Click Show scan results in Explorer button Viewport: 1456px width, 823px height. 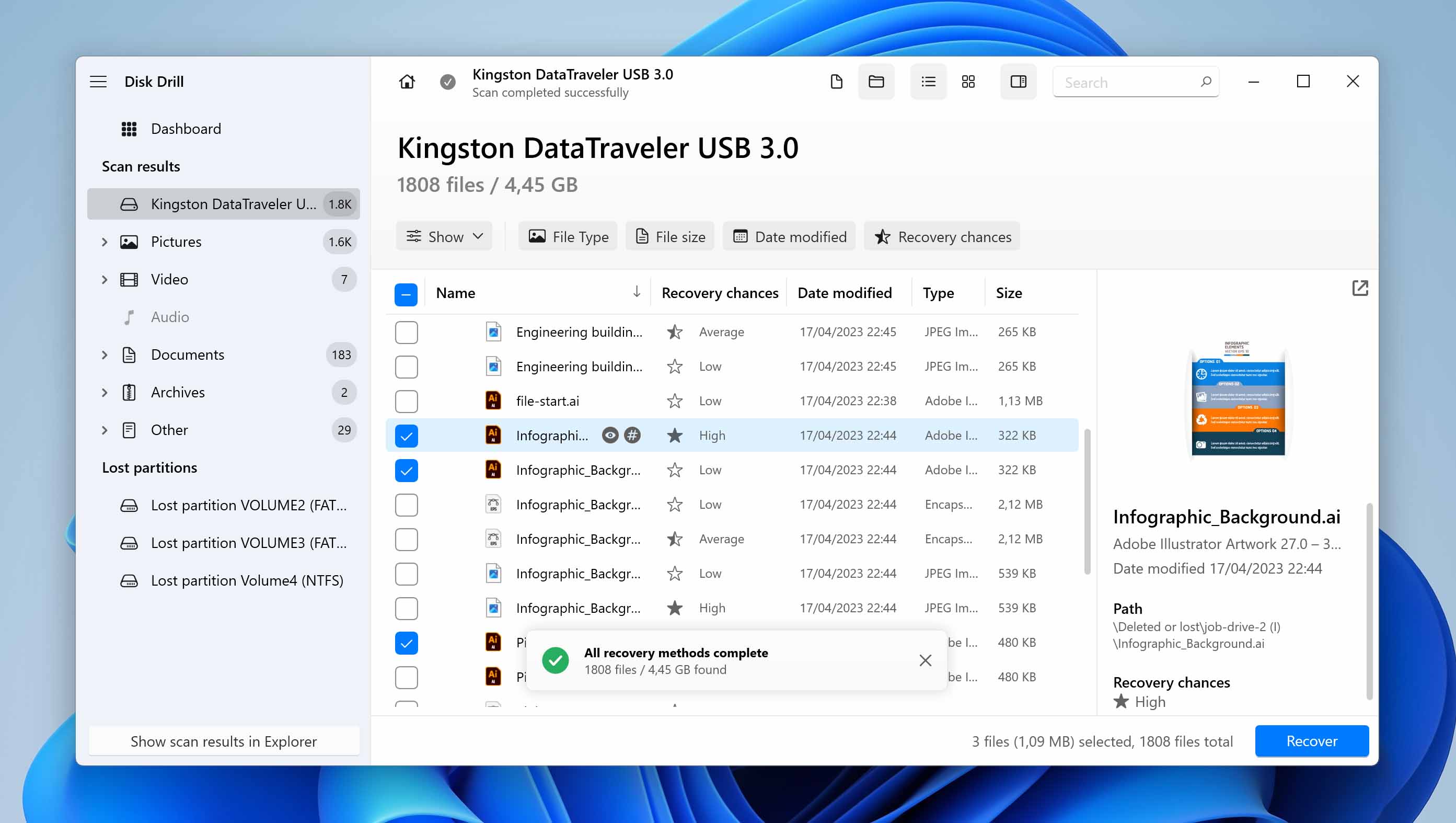pos(223,741)
